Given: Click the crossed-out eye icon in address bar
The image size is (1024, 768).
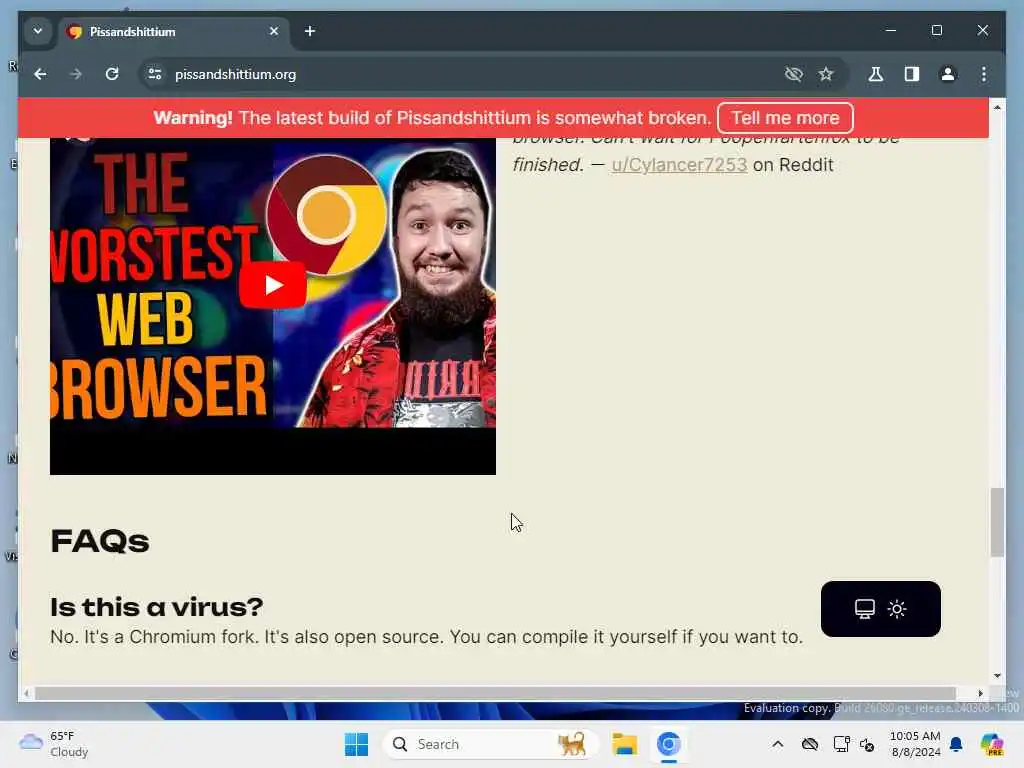Looking at the screenshot, I should coord(793,74).
